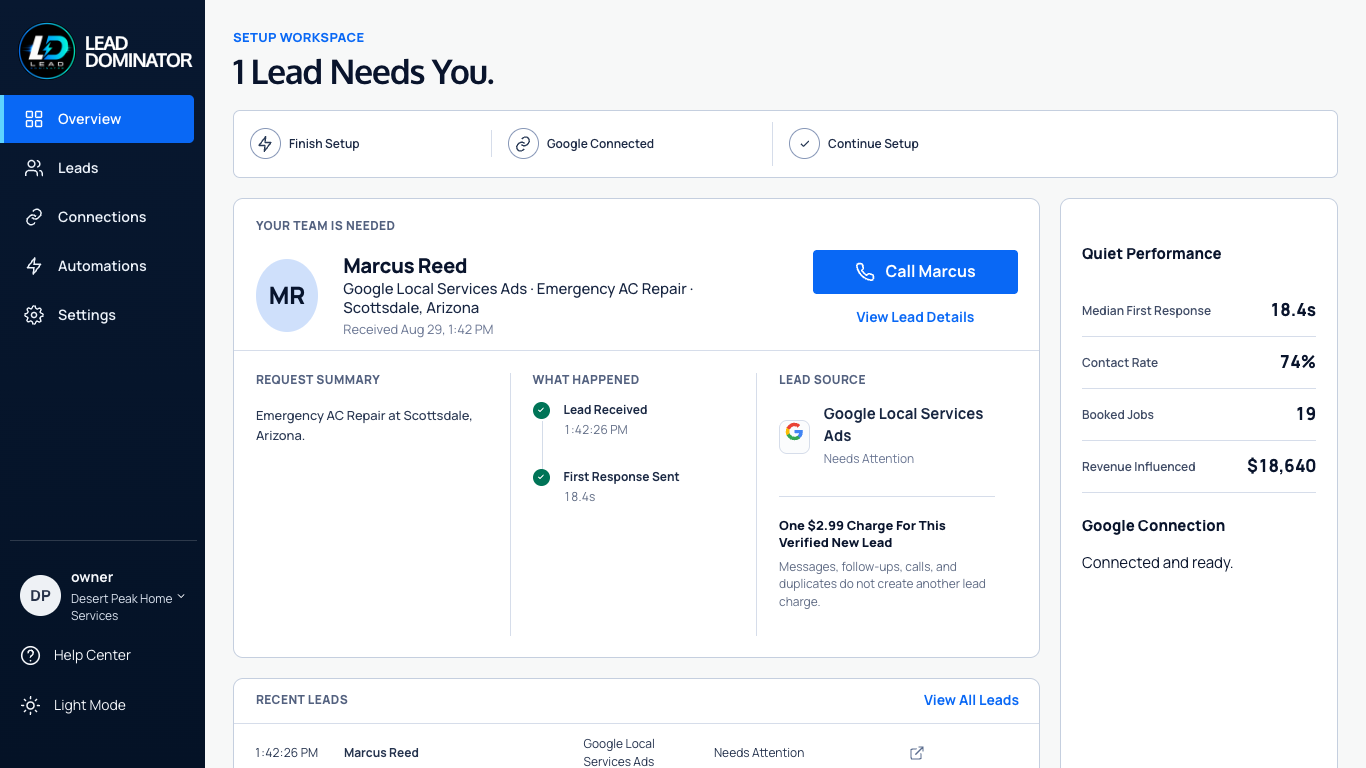Click the Marcus Reed name in Recent Leads
This screenshot has height=768, width=1366.
(x=381, y=753)
